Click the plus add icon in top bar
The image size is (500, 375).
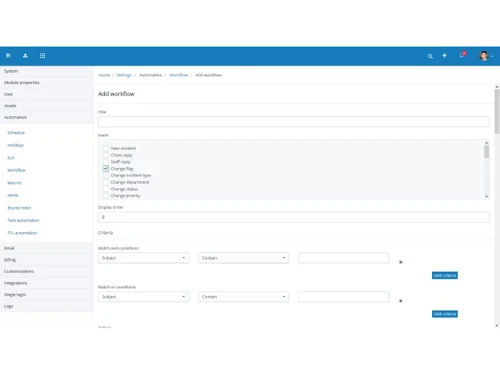point(444,55)
